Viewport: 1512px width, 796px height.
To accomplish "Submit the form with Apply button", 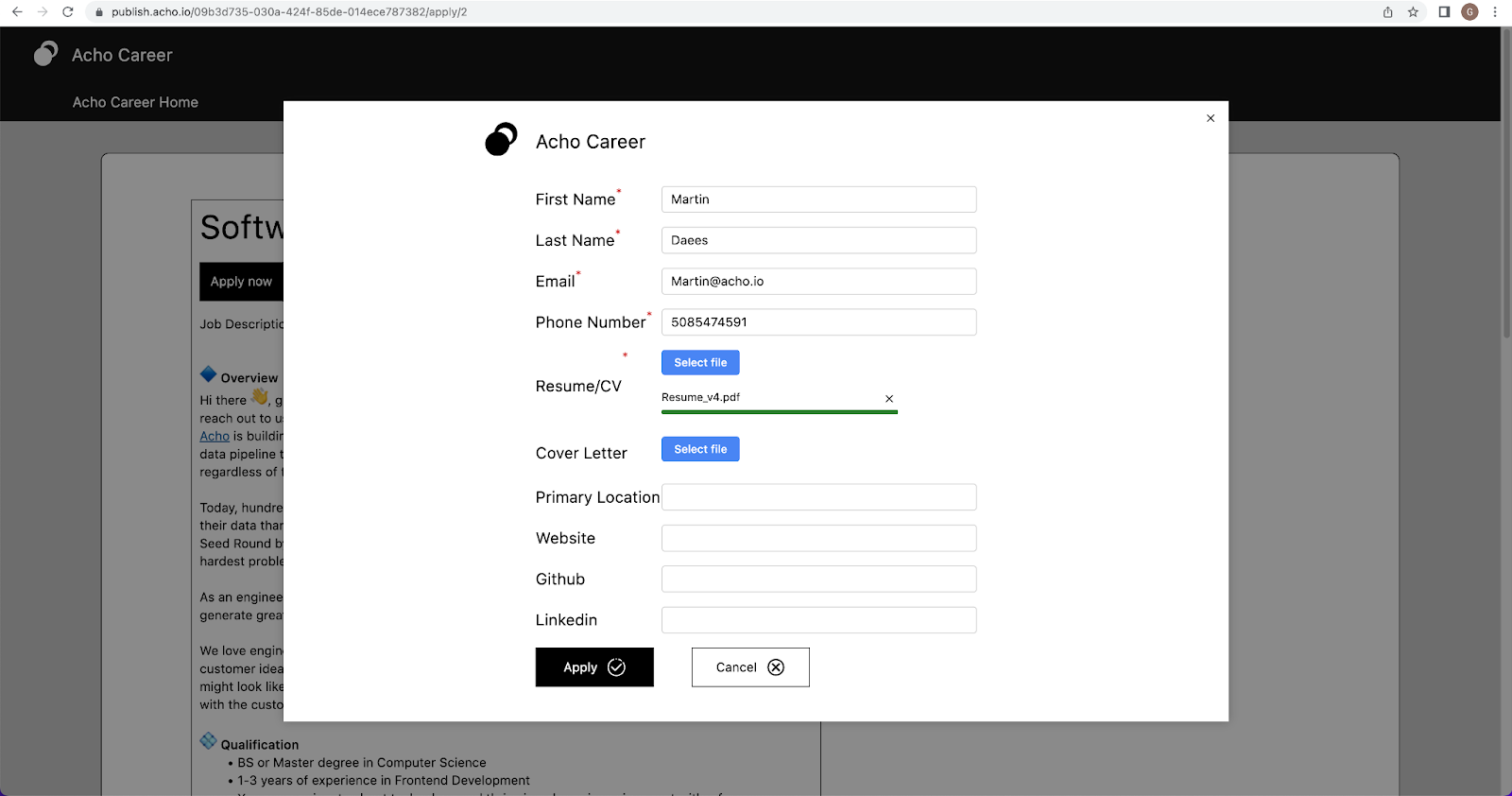I will point(594,667).
